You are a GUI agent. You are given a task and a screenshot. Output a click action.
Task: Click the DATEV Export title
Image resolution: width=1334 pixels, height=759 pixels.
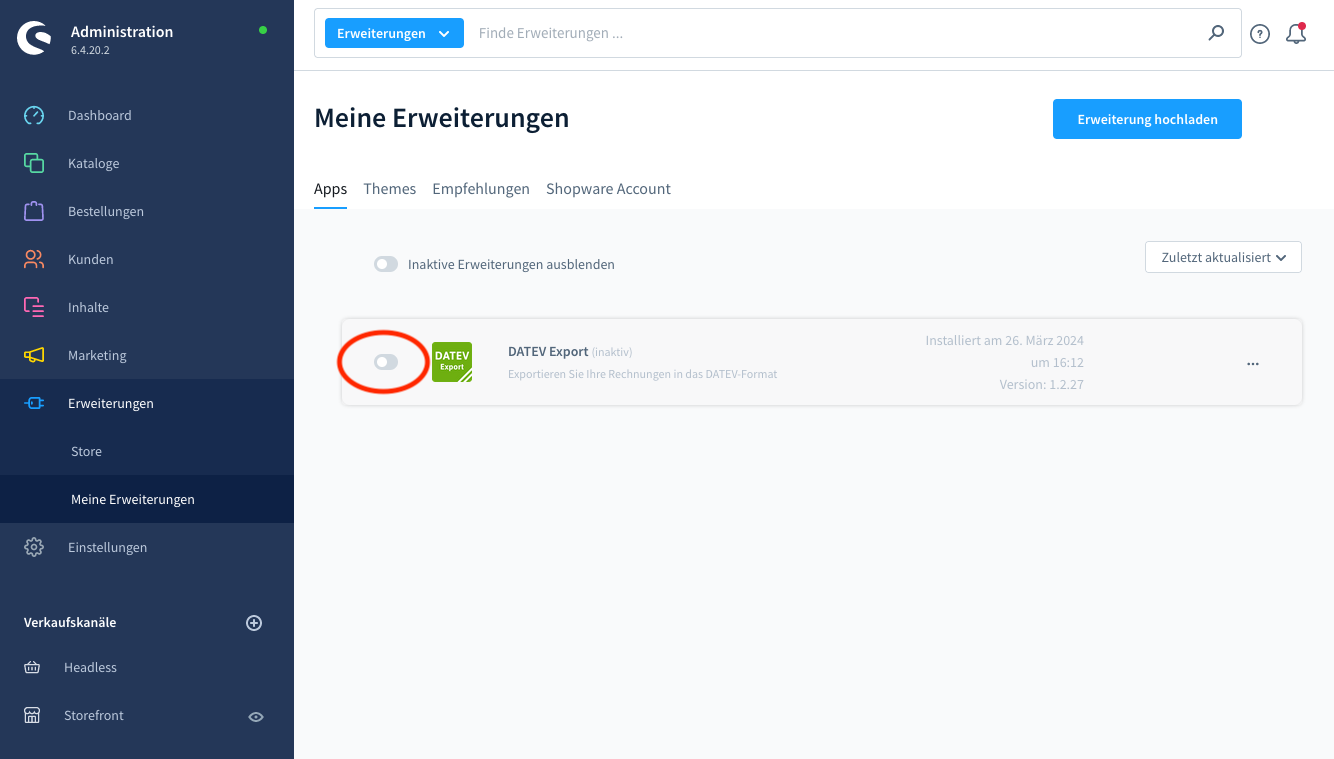pos(548,351)
